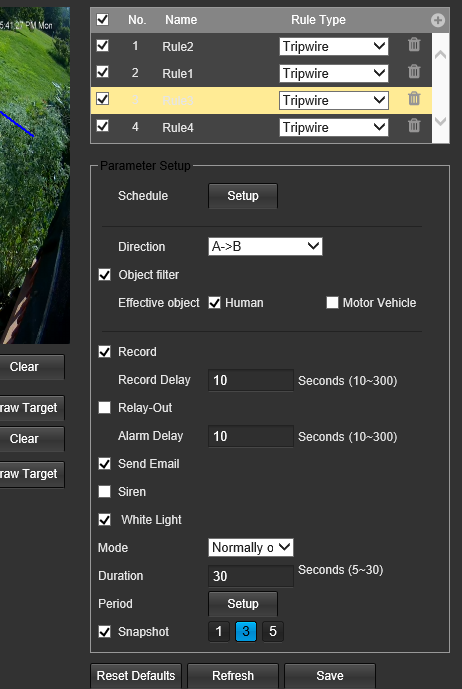The height and width of the screenshot is (689, 462).
Task: Open the Direction A->B dropdown
Action: pyautogui.click(x=265, y=247)
